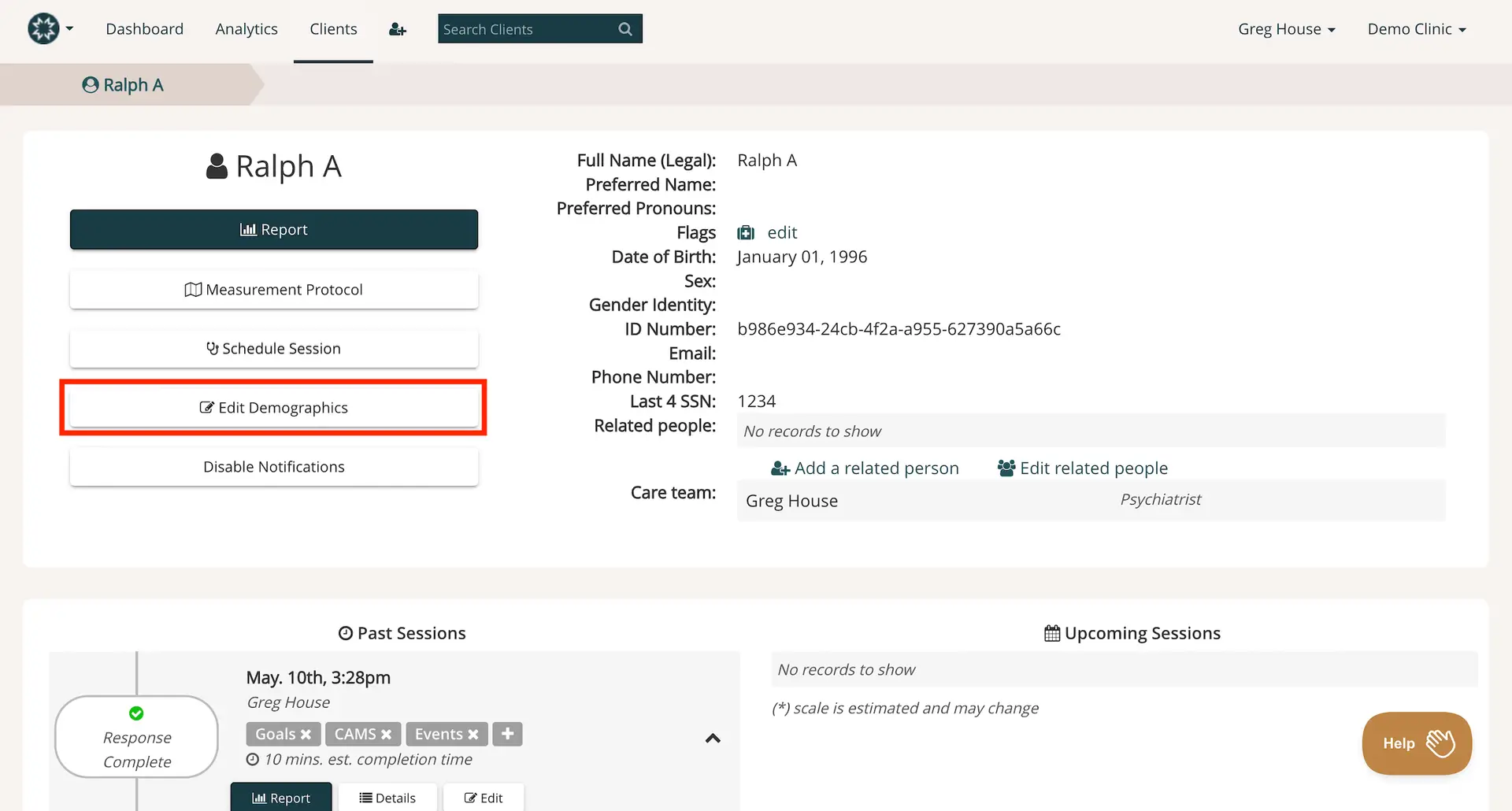Open the Demo Clinic dropdown
1512x811 pixels.
pos(1416,28)
